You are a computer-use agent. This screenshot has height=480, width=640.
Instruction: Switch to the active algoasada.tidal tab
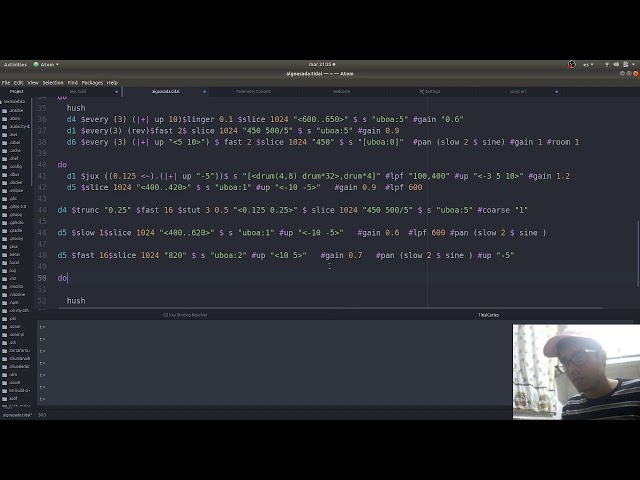coord(165,91)
